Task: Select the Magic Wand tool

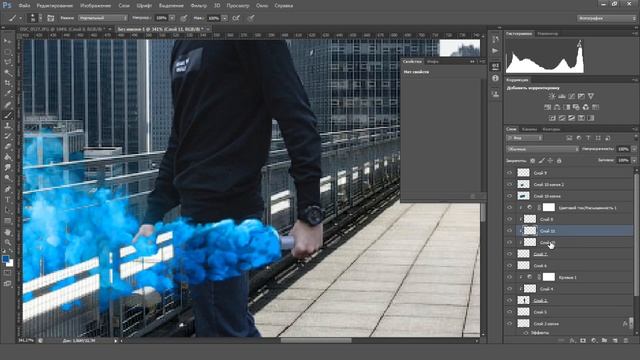Action: coord(8,73)
